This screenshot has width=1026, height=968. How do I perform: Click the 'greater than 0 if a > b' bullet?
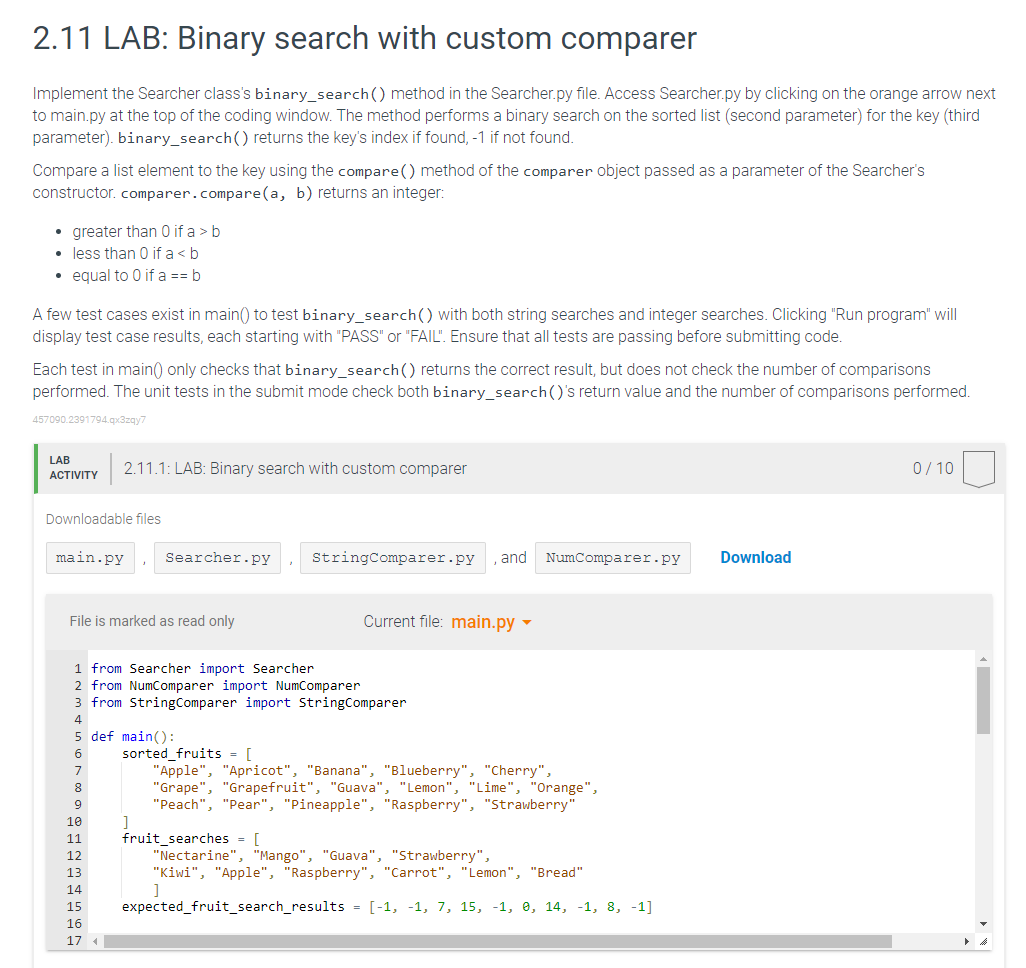146,232
